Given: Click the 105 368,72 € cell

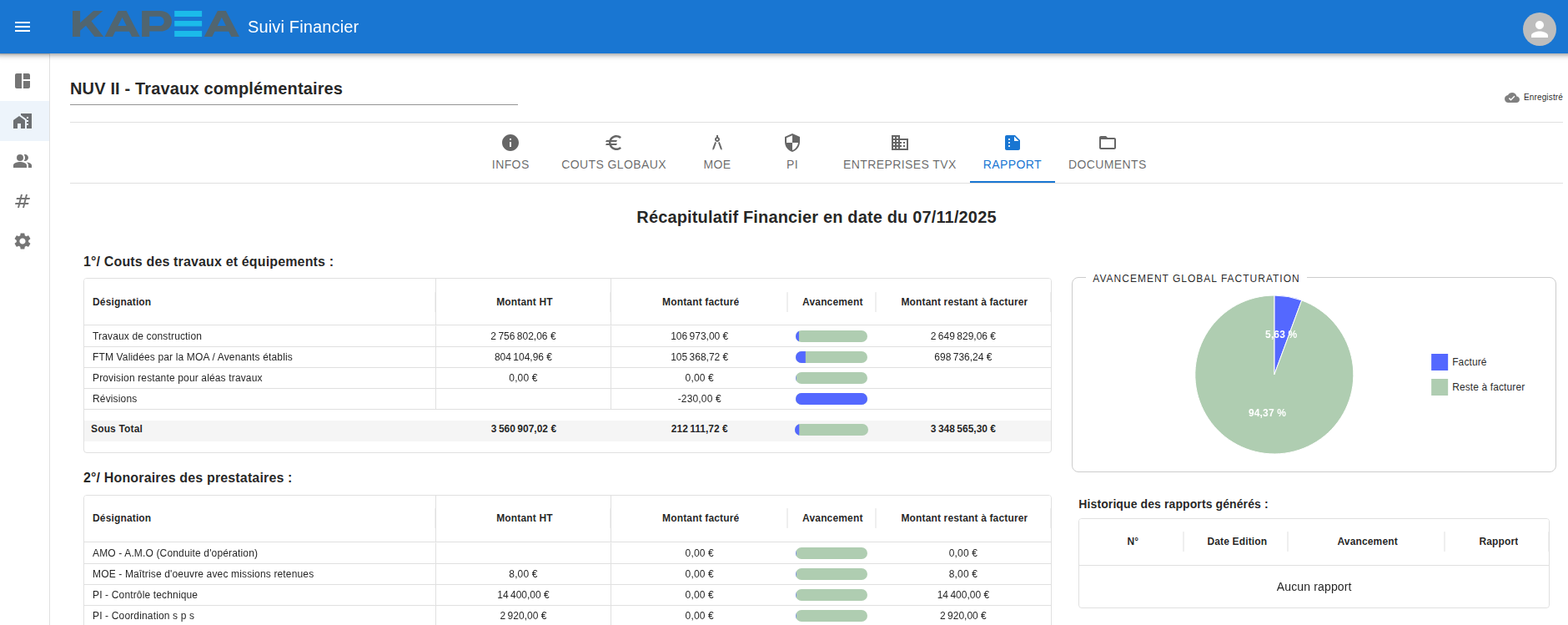Looking at the screenshot, I should coord(699,357).
